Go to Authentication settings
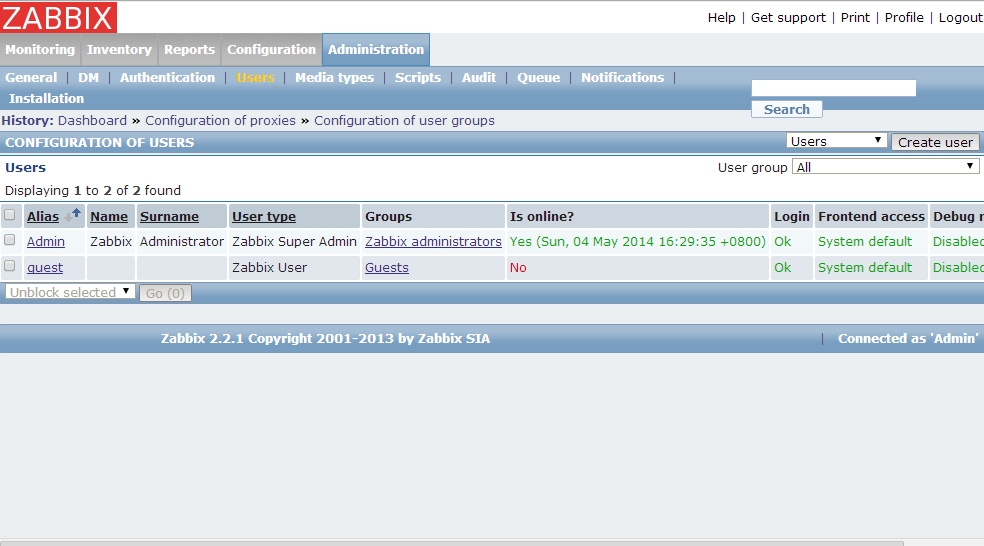The width and height of the screenshot is (984, 546). pyautogui.click(x=168, y=78)
